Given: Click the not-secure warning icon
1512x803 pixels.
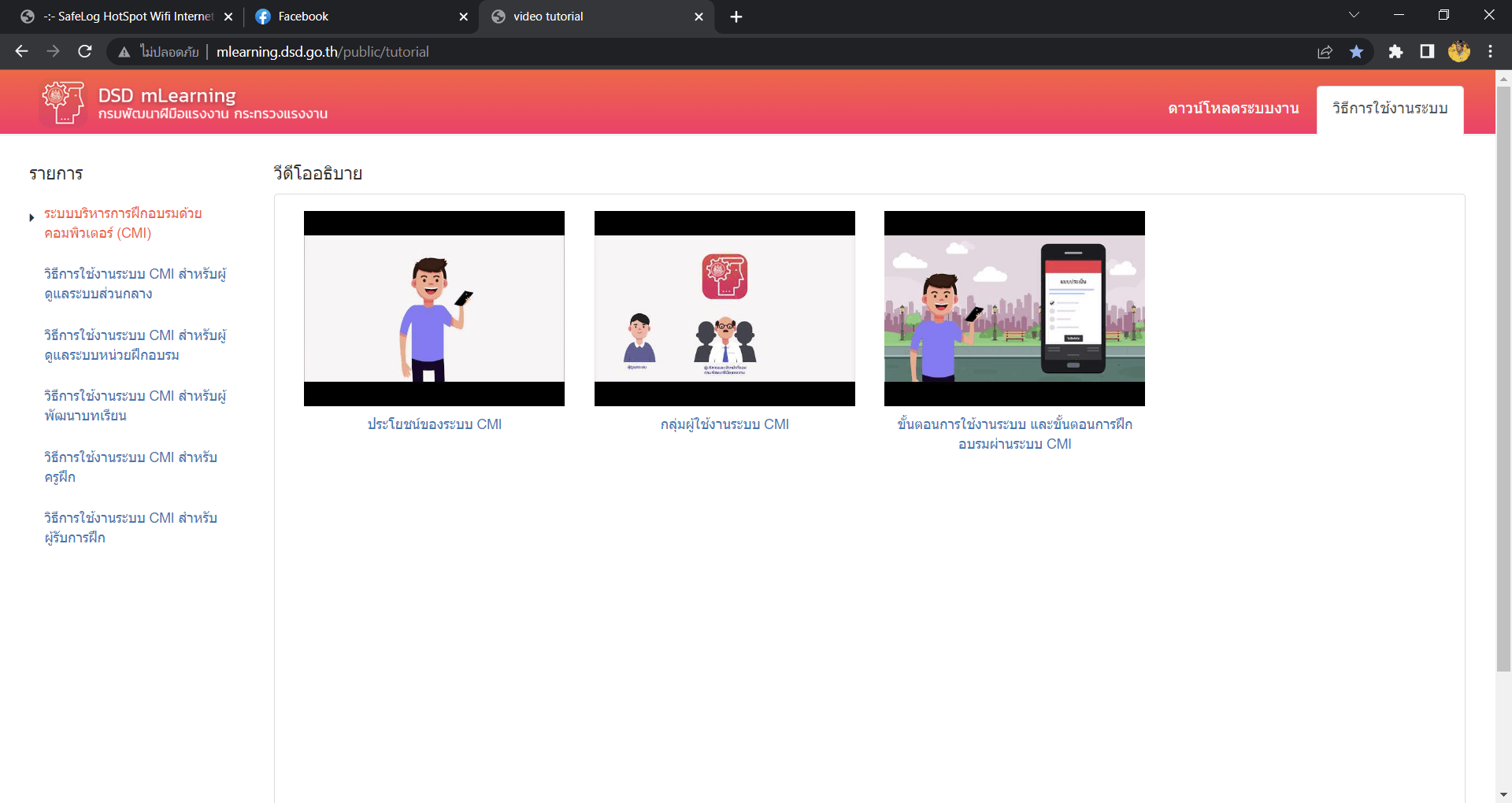Looking at the screenshot, I should coord(124,52).
